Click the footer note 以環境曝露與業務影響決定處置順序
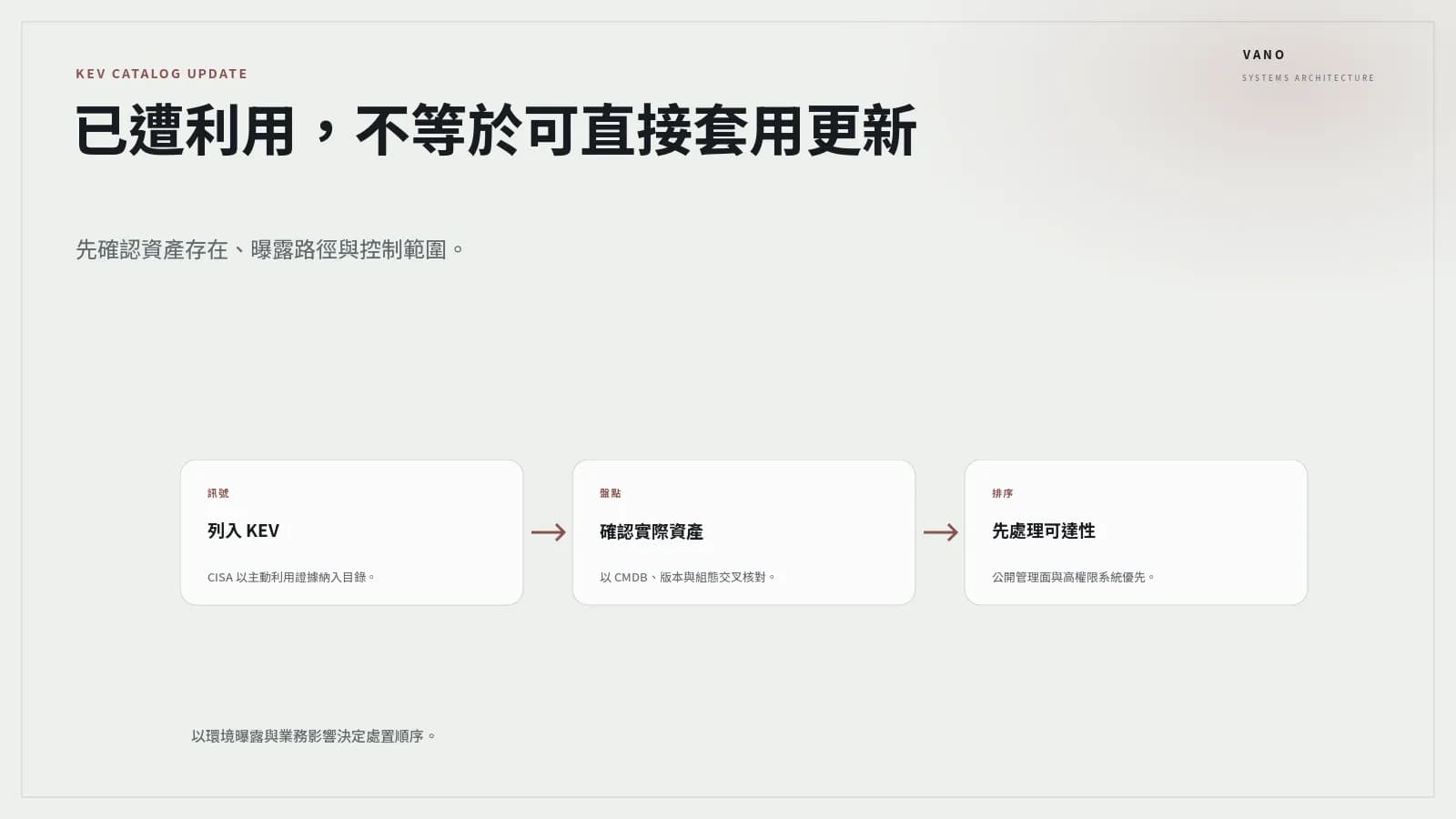 pos(313,736)
